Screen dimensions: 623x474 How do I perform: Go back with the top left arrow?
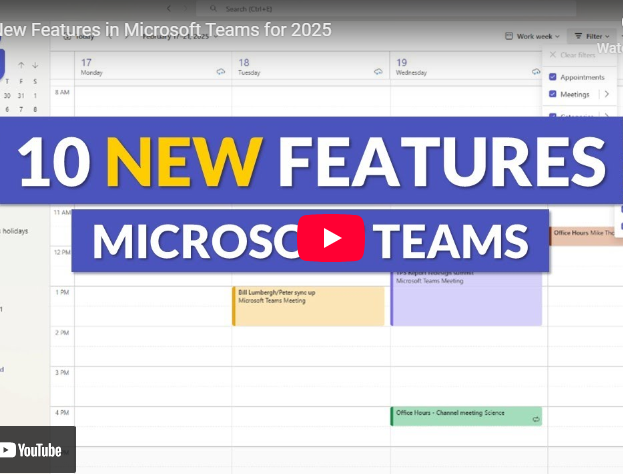tap(169, 8)
